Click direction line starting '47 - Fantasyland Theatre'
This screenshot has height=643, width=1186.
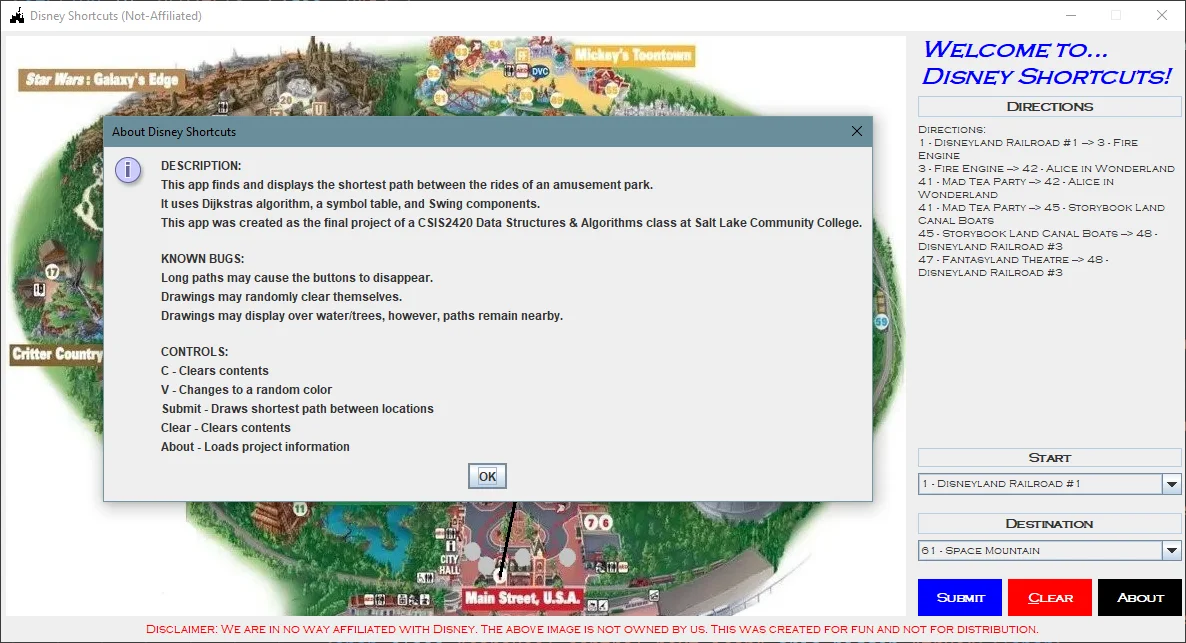tap(1014, 266)
